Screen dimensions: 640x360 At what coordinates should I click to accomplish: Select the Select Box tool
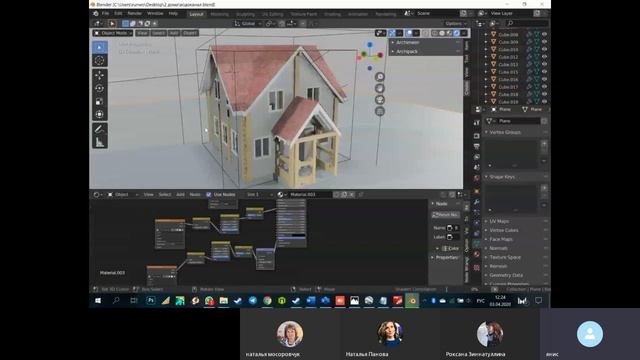[100, 47]
